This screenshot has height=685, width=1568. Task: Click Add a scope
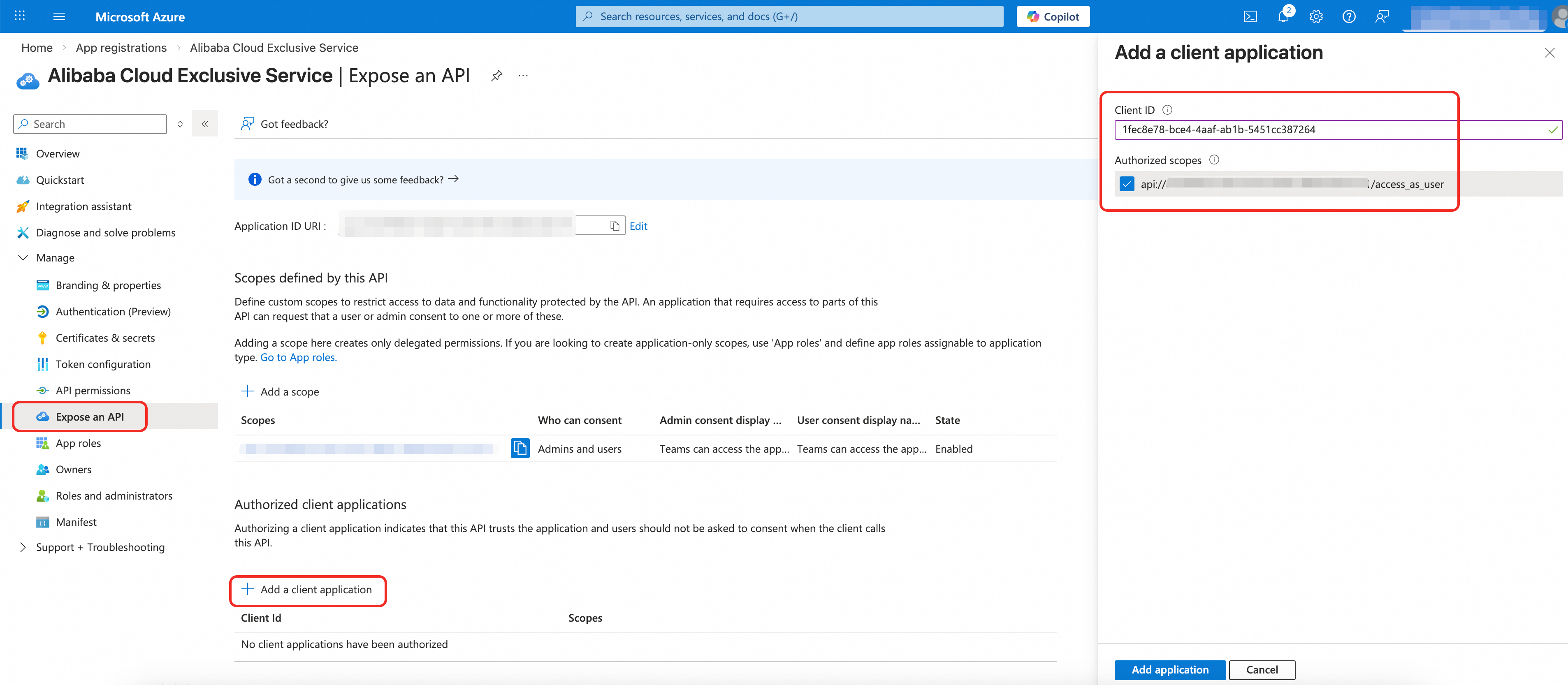tap(281, 392)
